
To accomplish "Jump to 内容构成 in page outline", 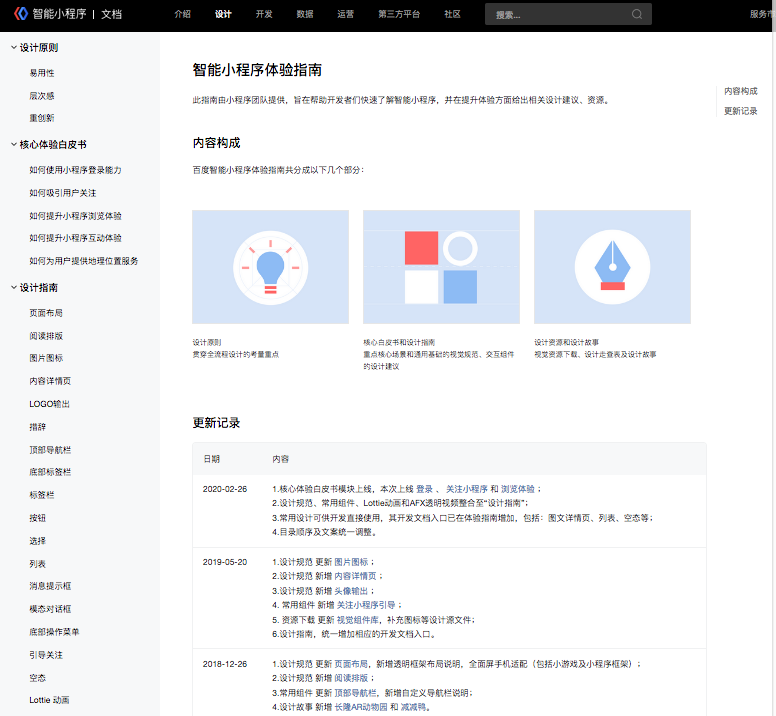I will (740, 91).
